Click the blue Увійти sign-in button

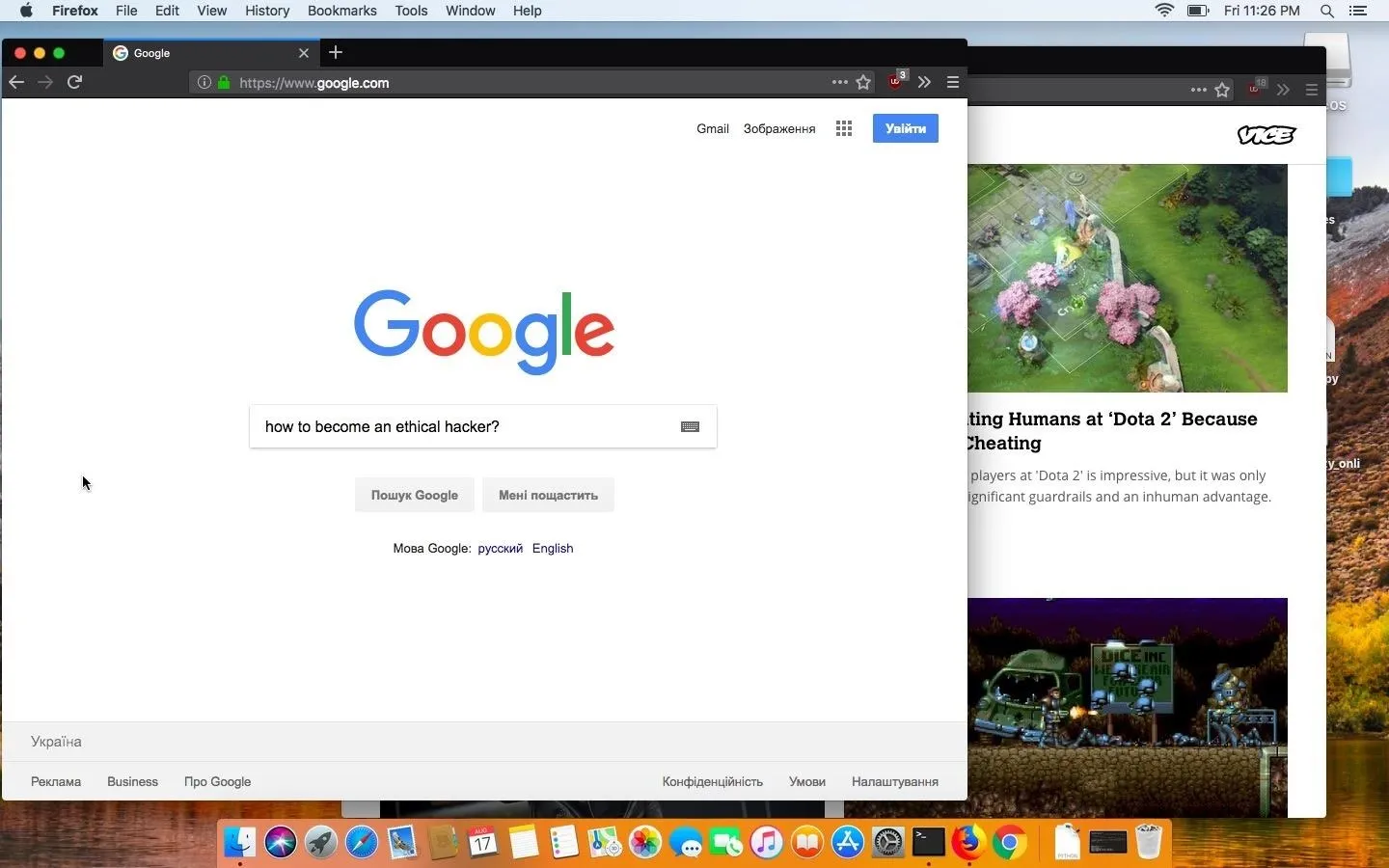[906, 128]
